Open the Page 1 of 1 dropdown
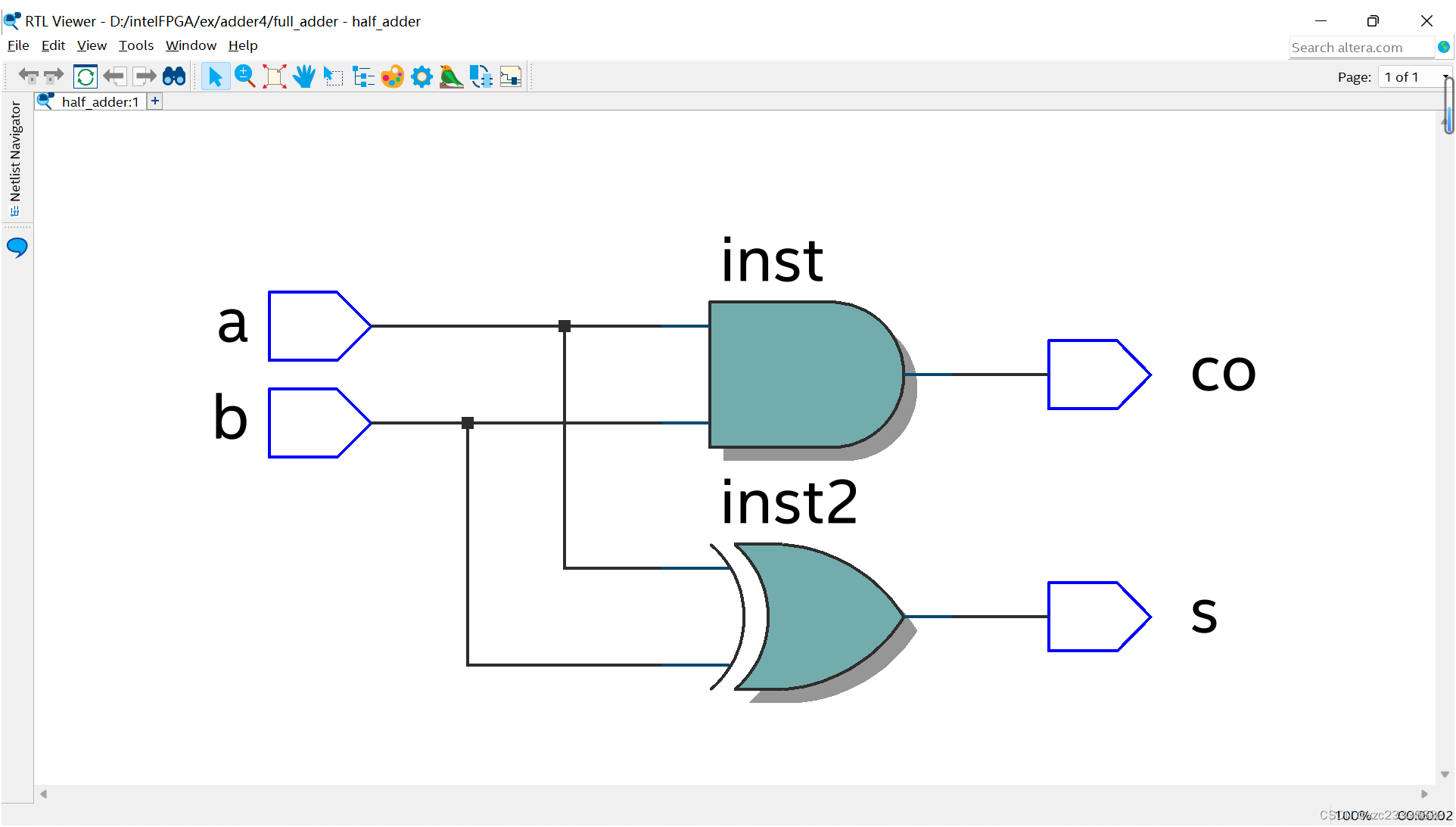 pyautogui.click(x=1414, y=77)
